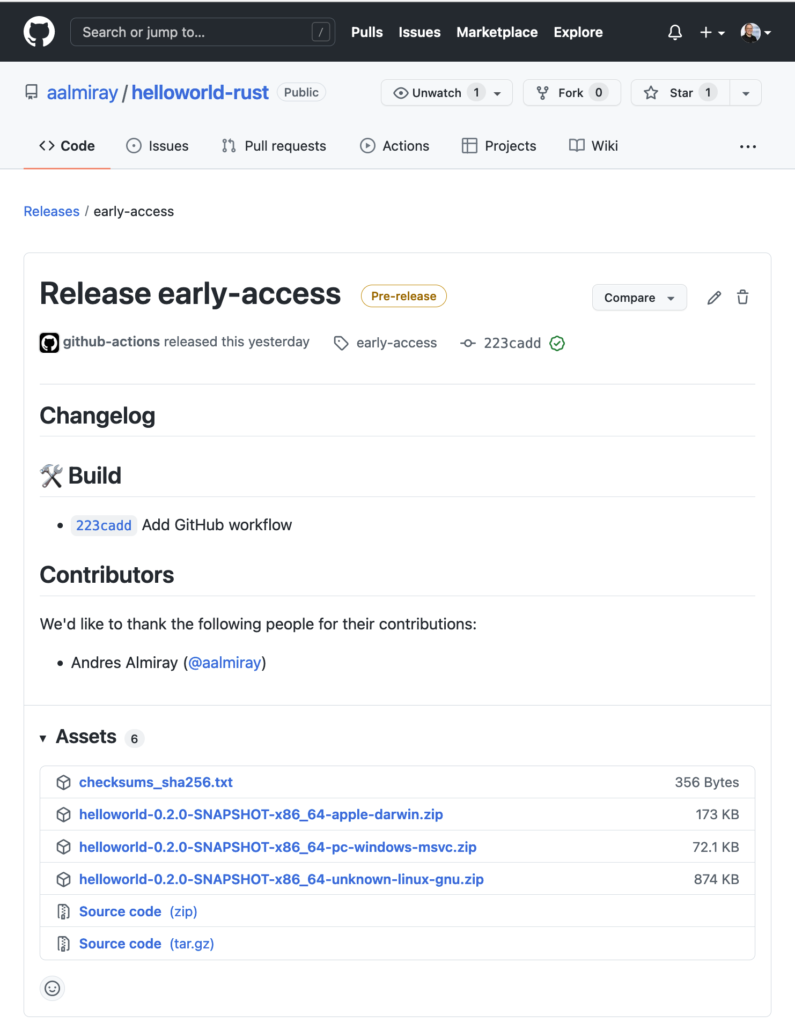Screen dimensions: 795x1024
Task: Open Marketplace from the top navigation
Action: [497, 31]
